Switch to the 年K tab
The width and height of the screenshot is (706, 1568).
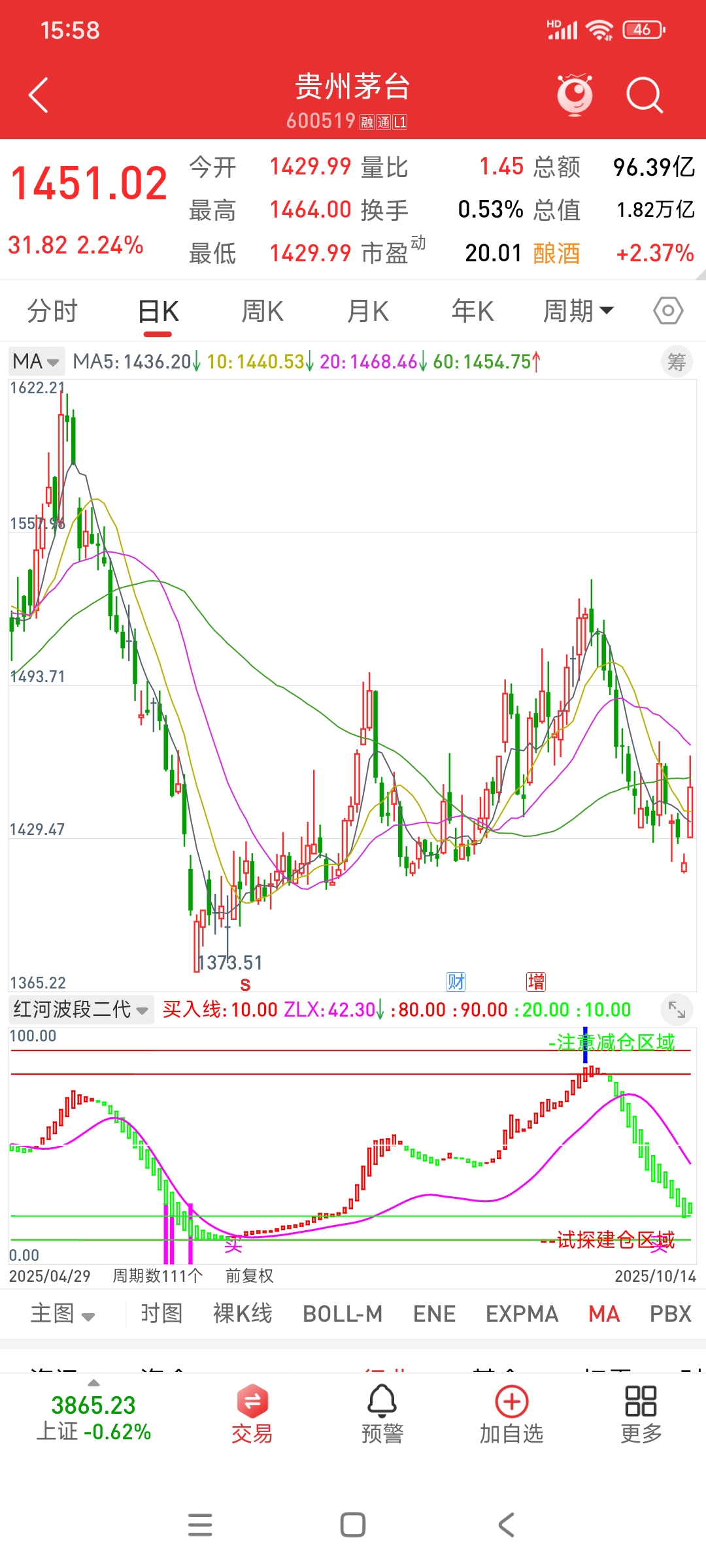(x=473, y=311)
